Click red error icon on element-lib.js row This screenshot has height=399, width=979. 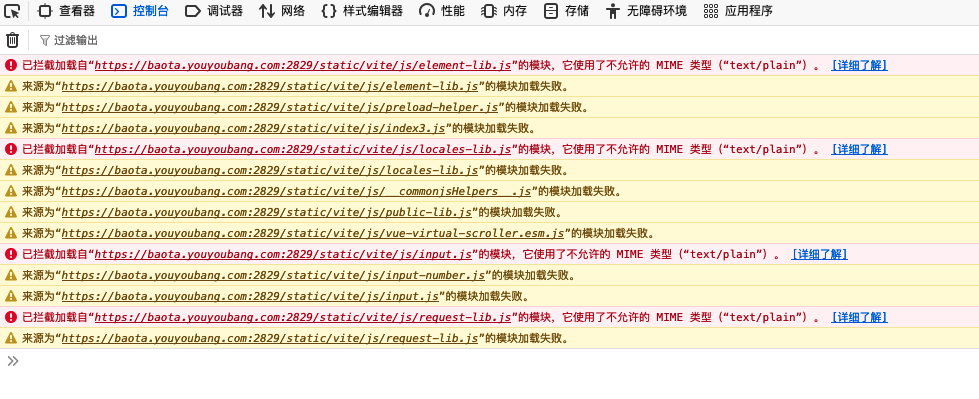point(11,65)
